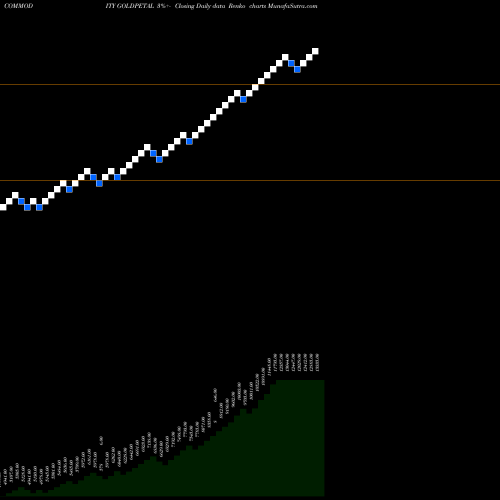
Task: Click the GOLDPETAL symbol name in the title
Action: (135, 6)
